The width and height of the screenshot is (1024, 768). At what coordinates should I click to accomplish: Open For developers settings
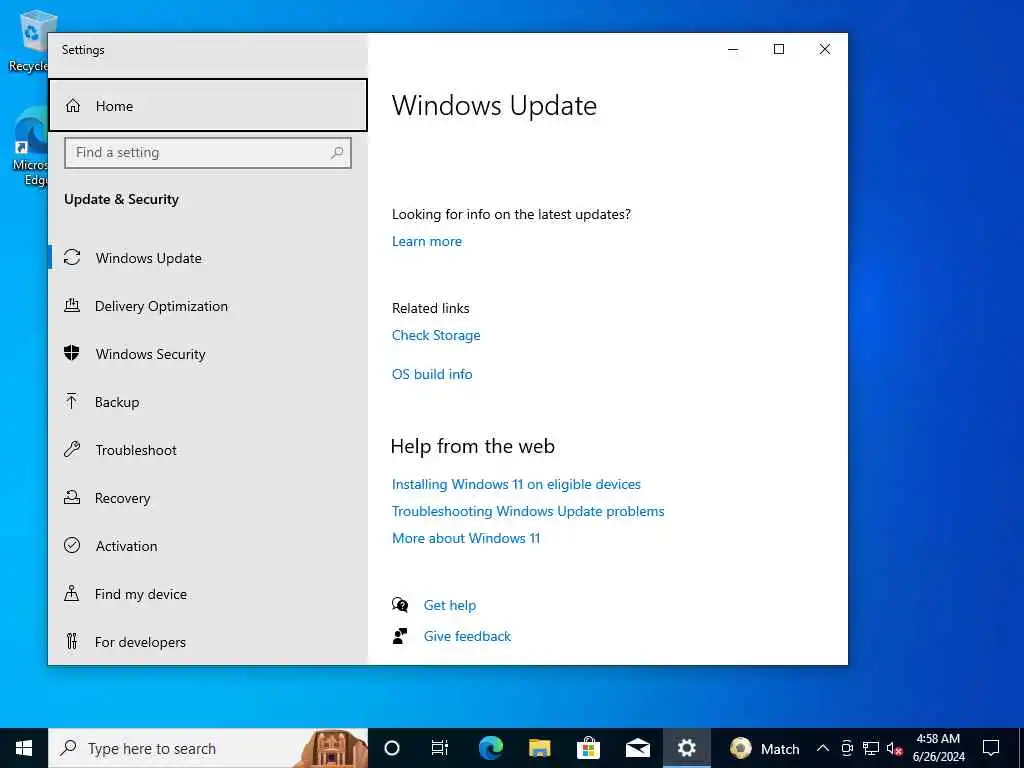[208, 641]
